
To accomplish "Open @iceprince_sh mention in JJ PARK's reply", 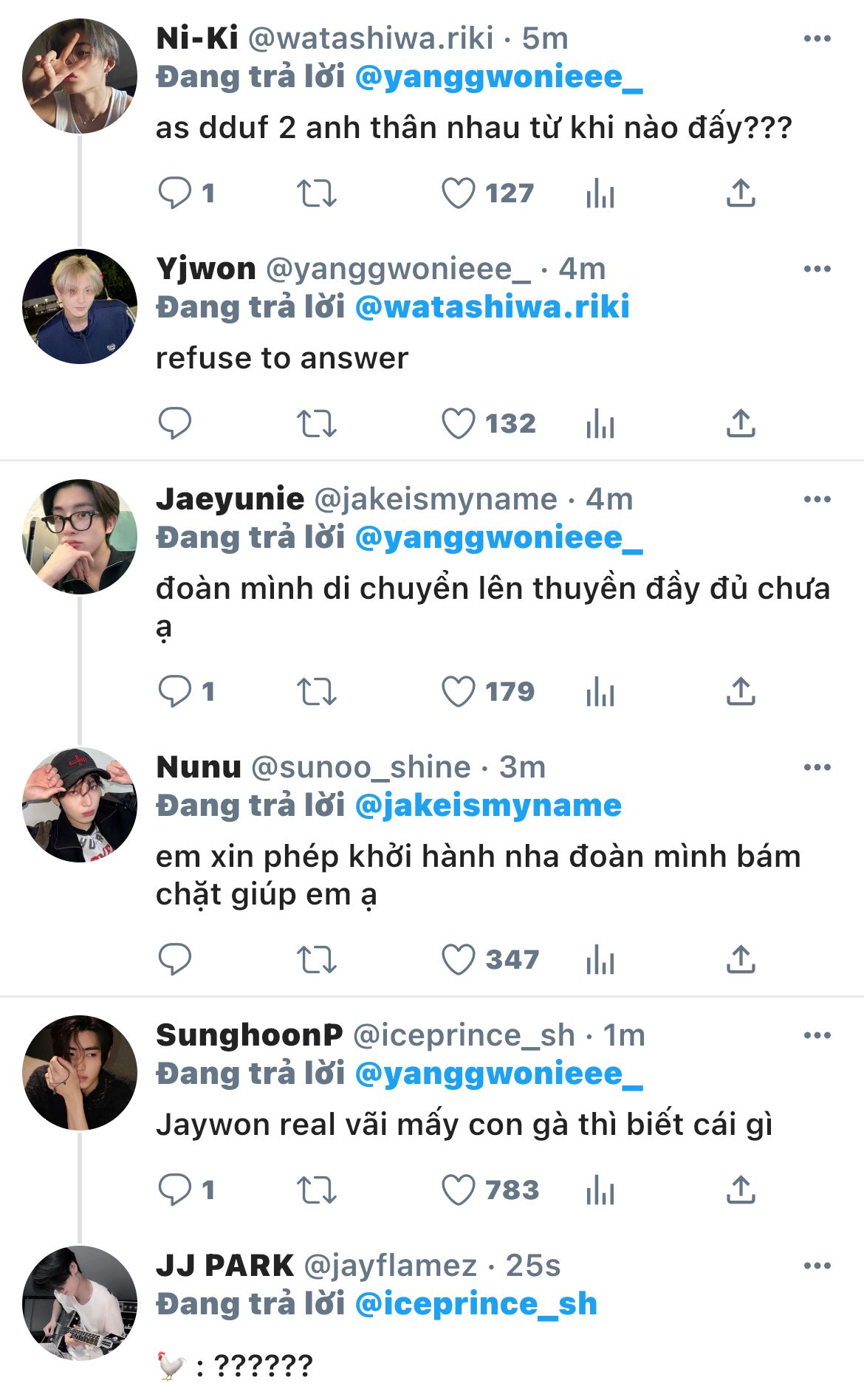I will point(476,1304).
